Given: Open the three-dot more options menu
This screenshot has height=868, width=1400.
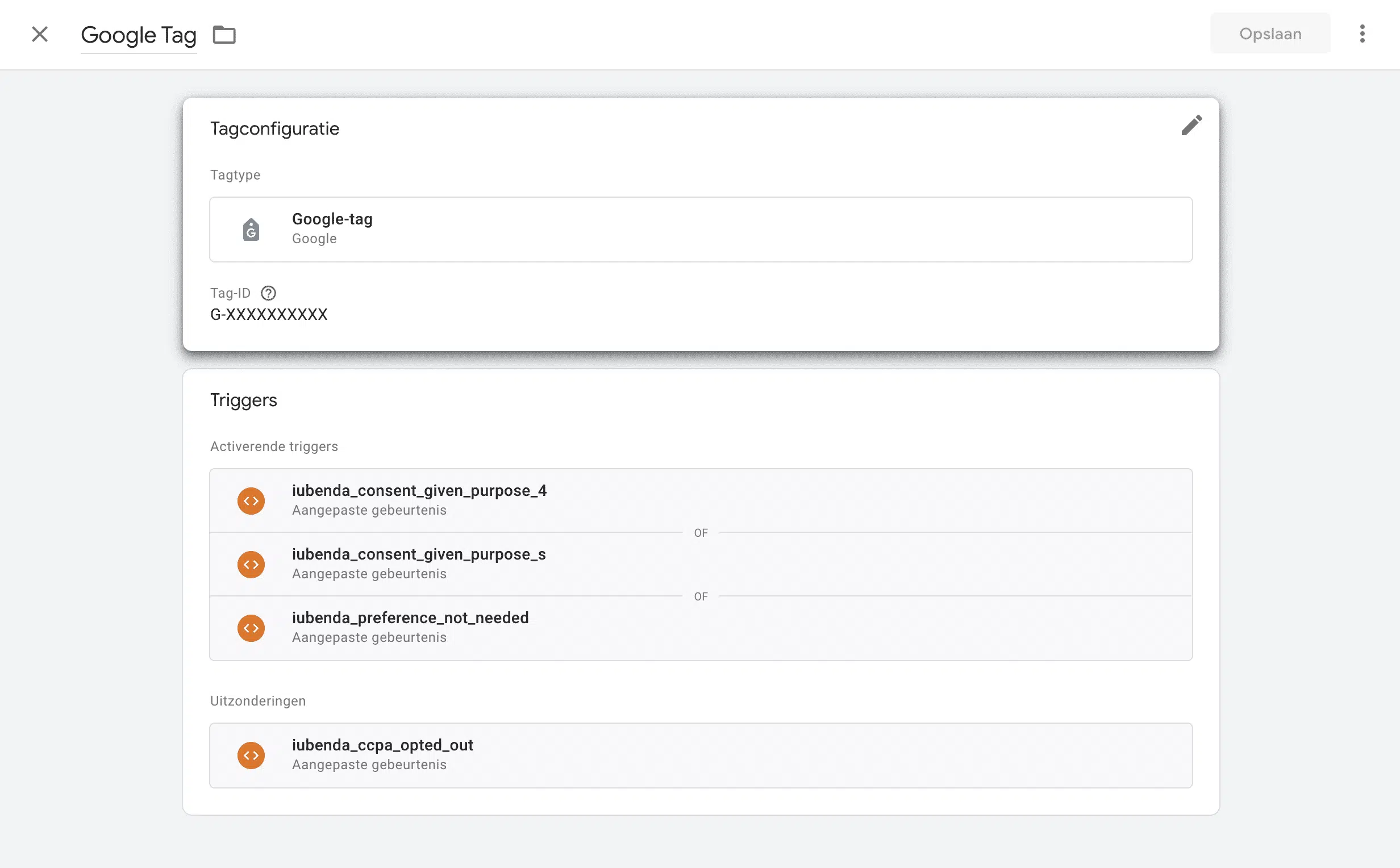Looking at the screenshot, I should [x=1361, y=34].
